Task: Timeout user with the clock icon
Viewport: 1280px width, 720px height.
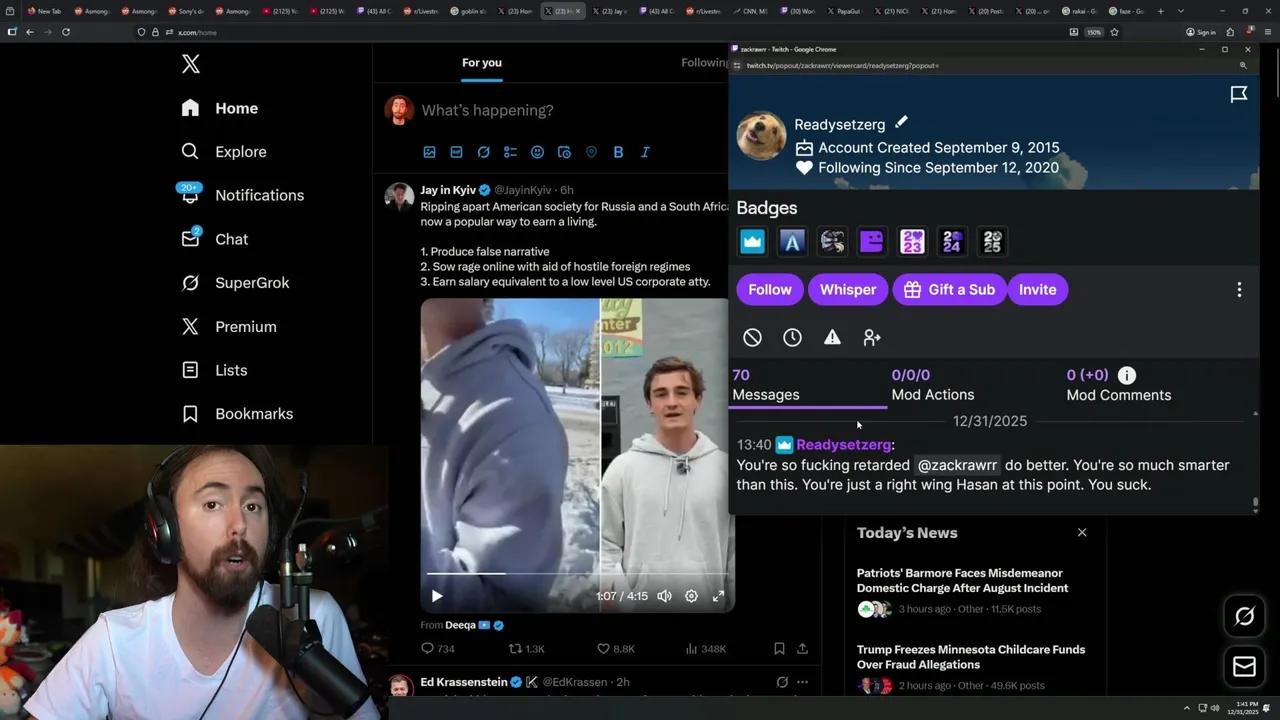Action: point(792,338)
